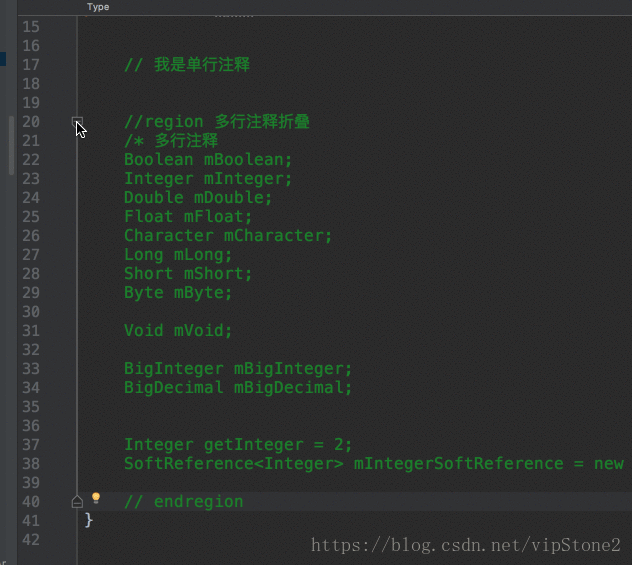Click the left panel vertical scrollbar thumb
Screen dimensions: 632x565
(x=11, y=145)
